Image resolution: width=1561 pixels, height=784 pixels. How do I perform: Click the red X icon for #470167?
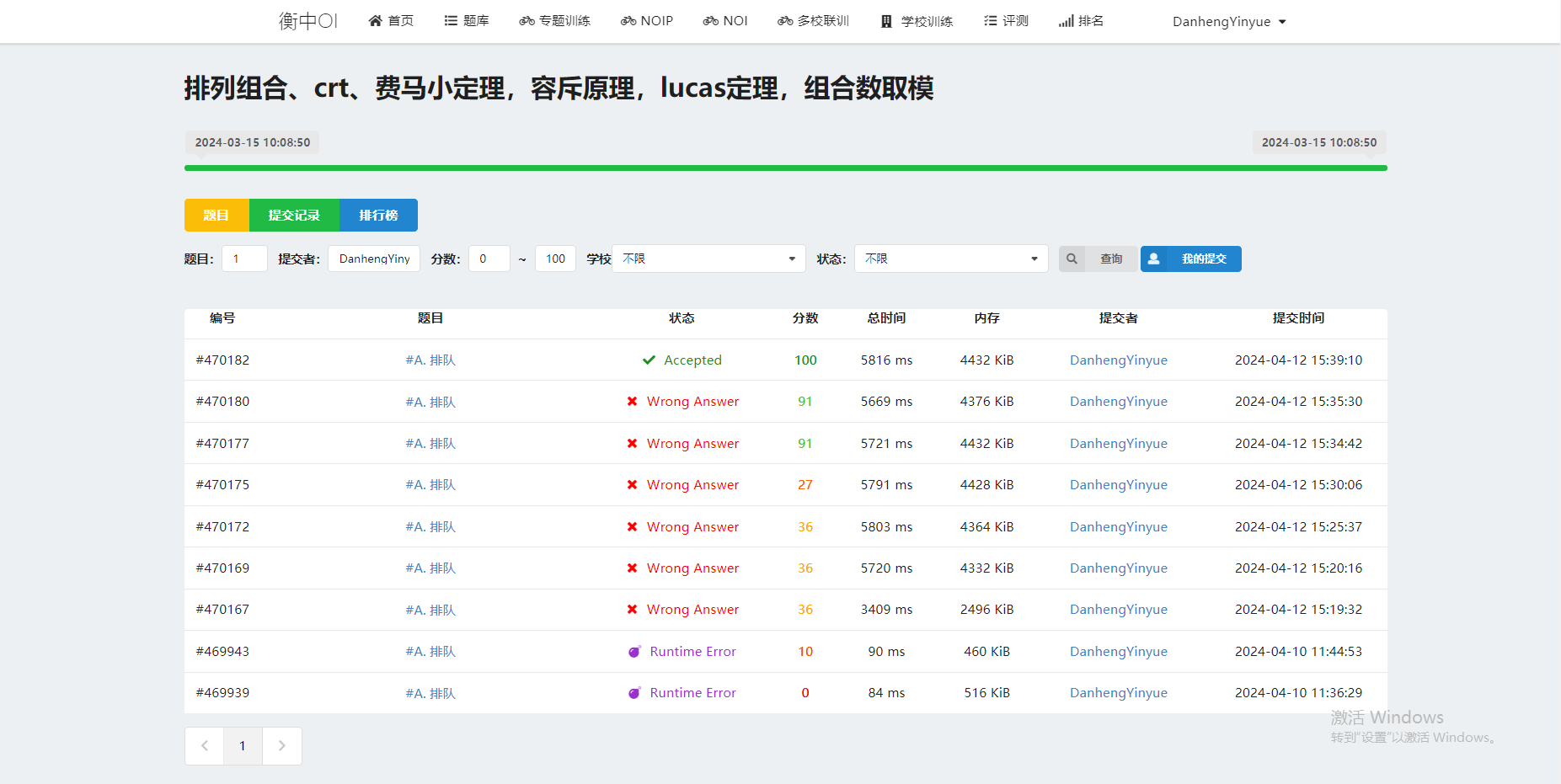[632, 610]
